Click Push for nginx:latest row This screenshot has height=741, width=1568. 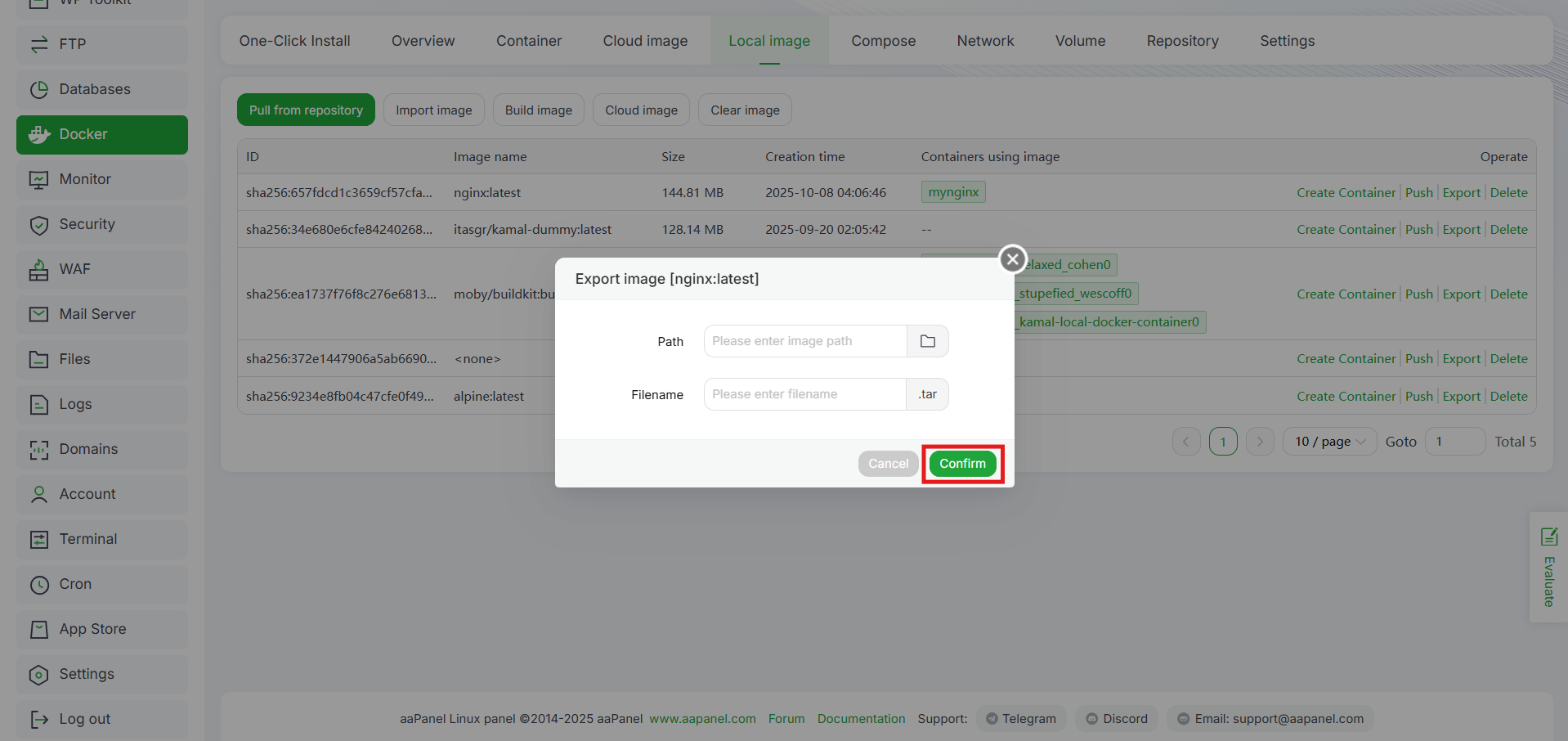tap(1418, 193)
